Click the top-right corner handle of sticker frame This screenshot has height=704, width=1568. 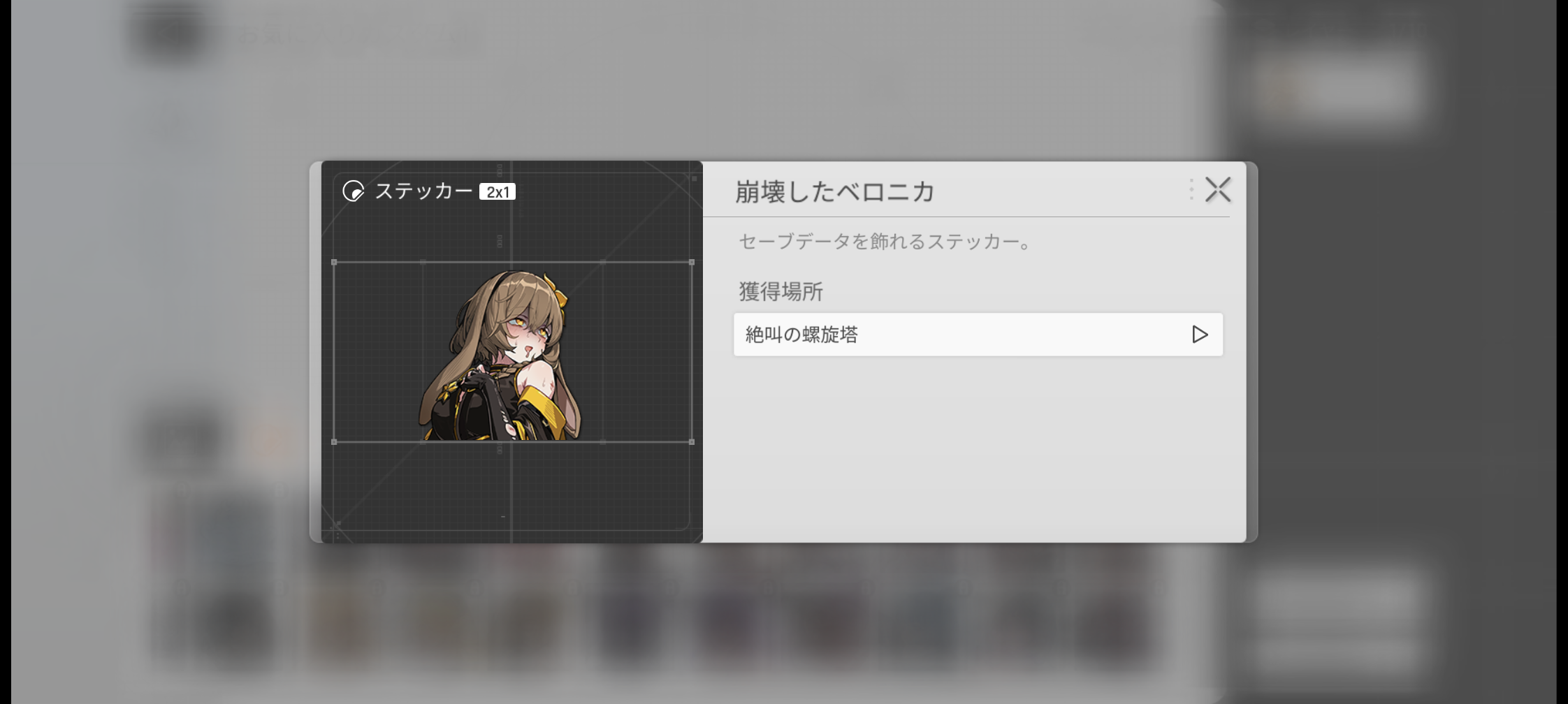tap(692, 263)
